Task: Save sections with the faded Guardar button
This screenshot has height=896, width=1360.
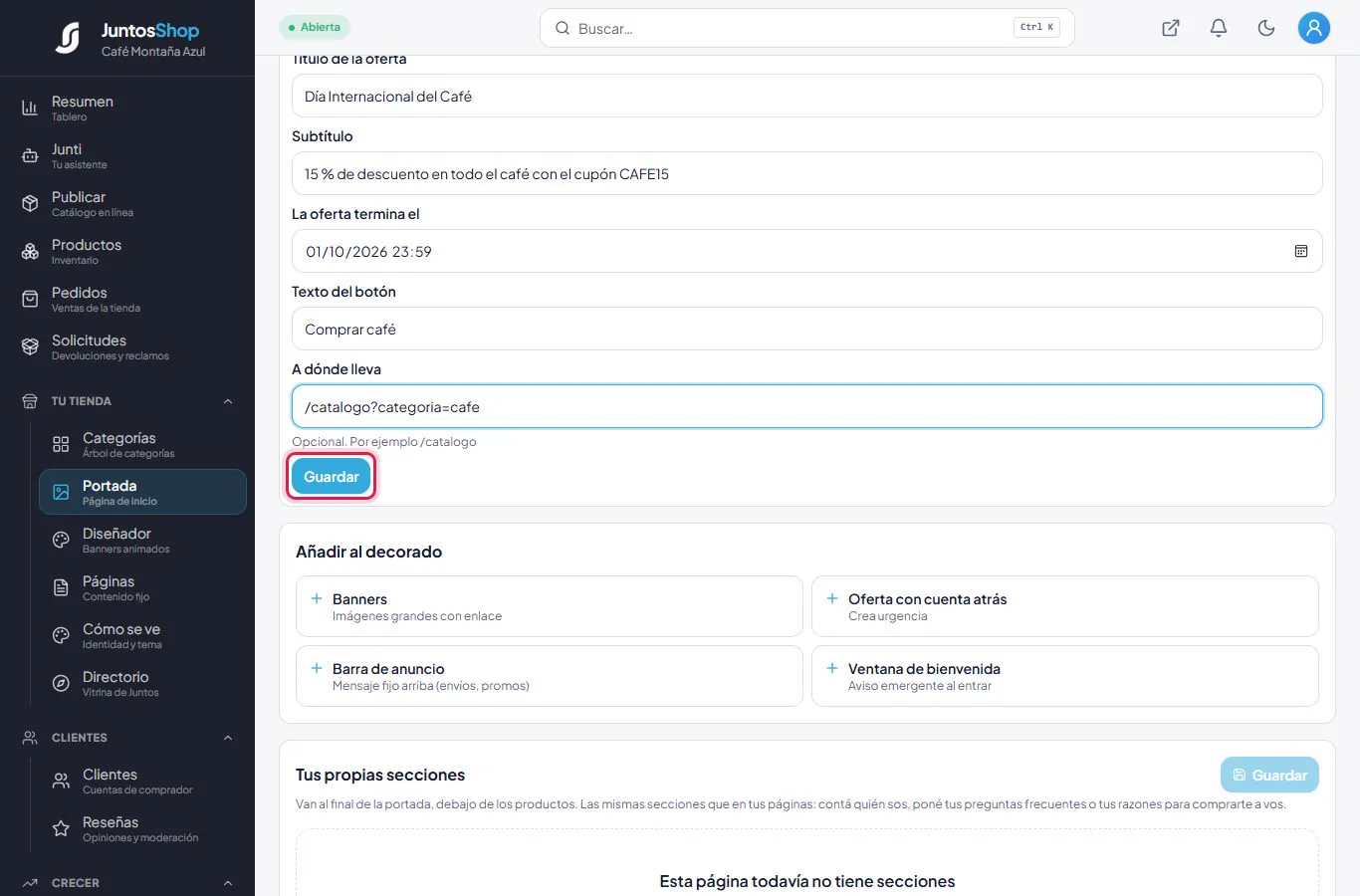Action: pyautogui.click(x=1269, y=775)
